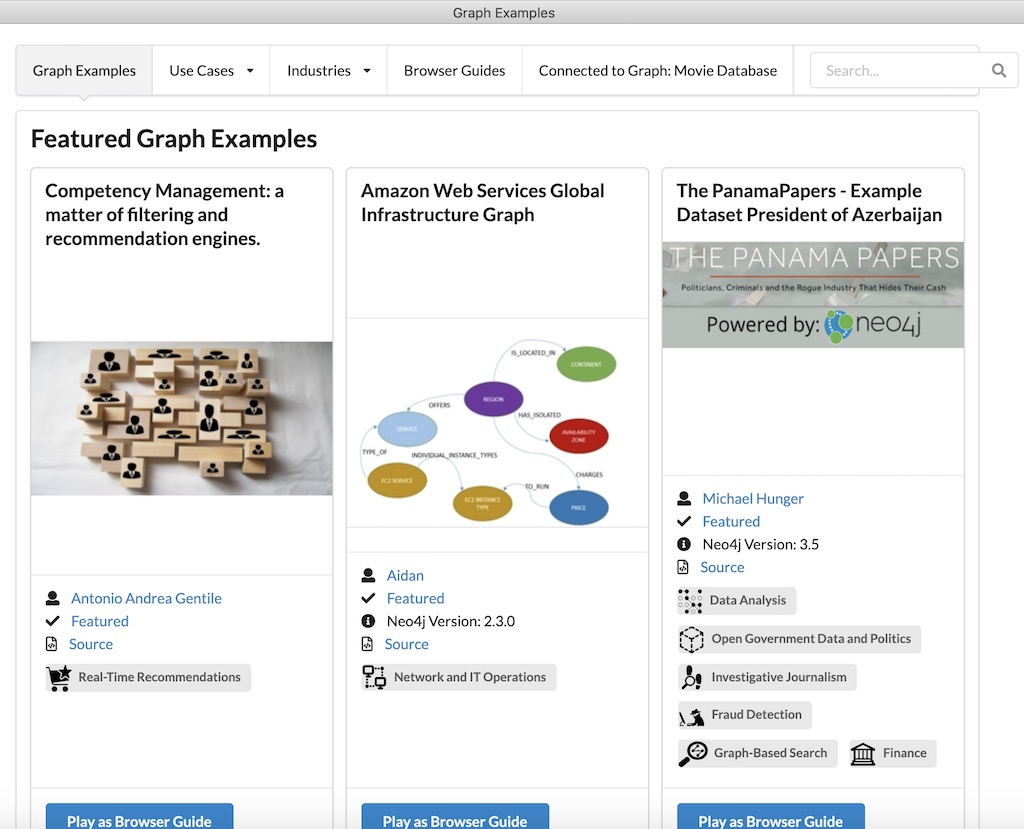This screenshot has height=829, width=1024.
Task: Click the Graph-Based Search magnifier icon
Action: (x=692, y=753)
